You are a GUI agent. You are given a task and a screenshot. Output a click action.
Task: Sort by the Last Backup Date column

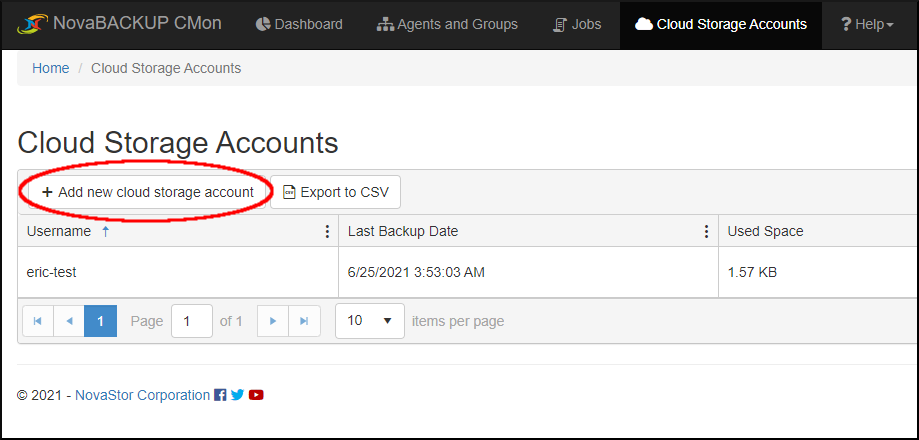403,231
